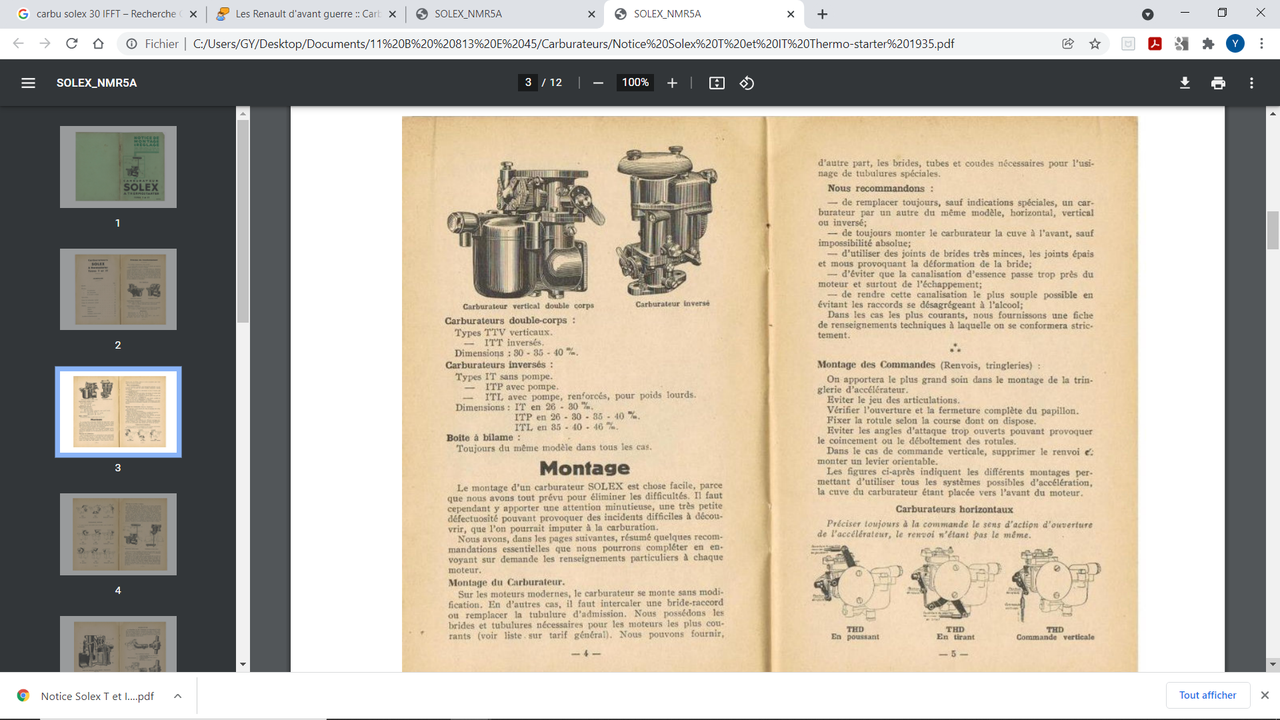Click the 'Montage du Carburateur.' subheading
The height and width of the screenshot is (720, 1280).
pos(506,582)
